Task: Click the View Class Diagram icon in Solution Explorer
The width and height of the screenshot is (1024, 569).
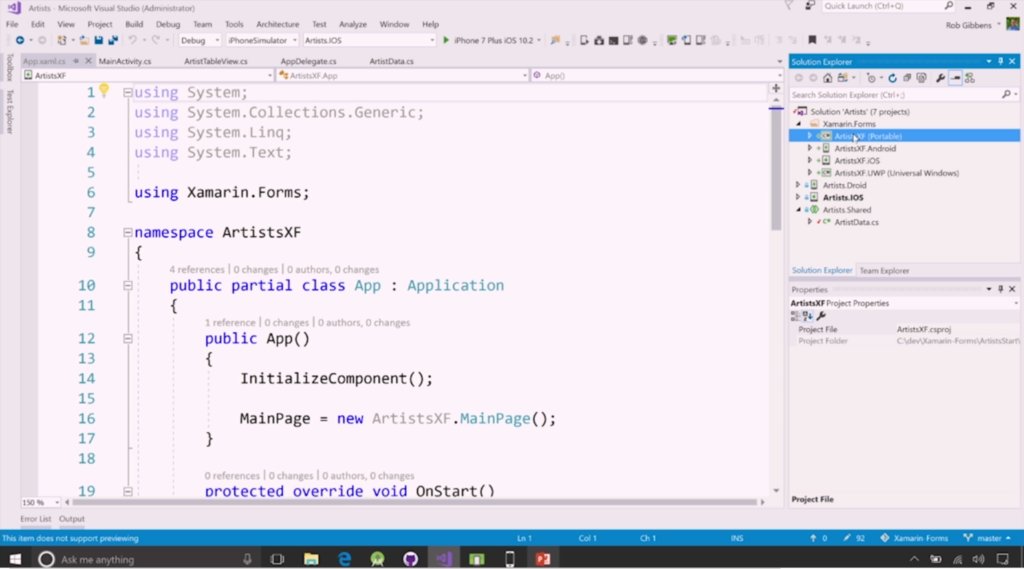Action: coord(970,78)
